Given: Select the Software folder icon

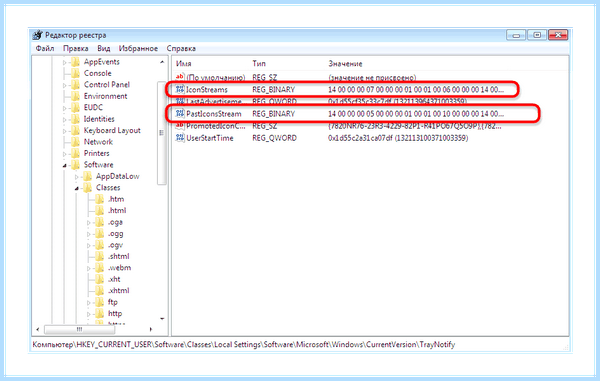Looking at the screenshot, I should tap(76, 165).
